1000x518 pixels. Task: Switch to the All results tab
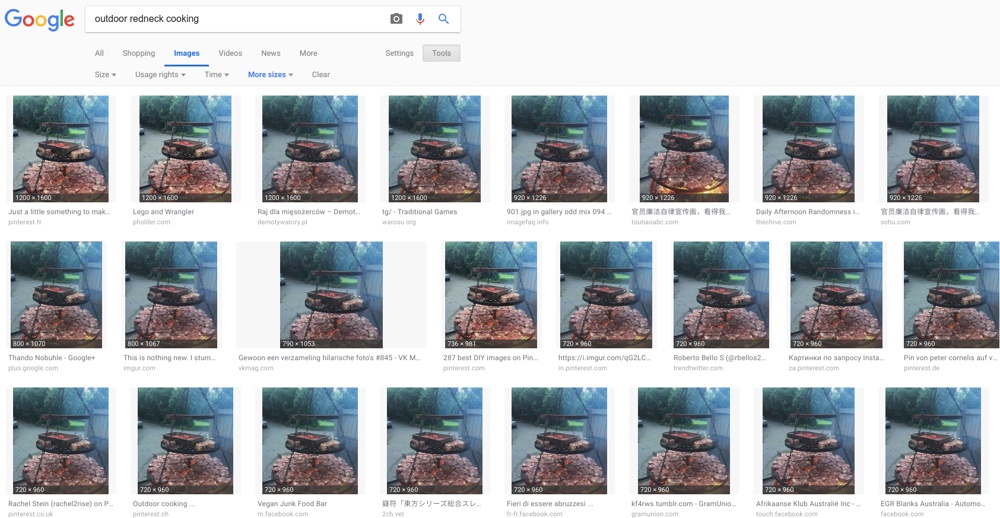[x=99, y=53]
